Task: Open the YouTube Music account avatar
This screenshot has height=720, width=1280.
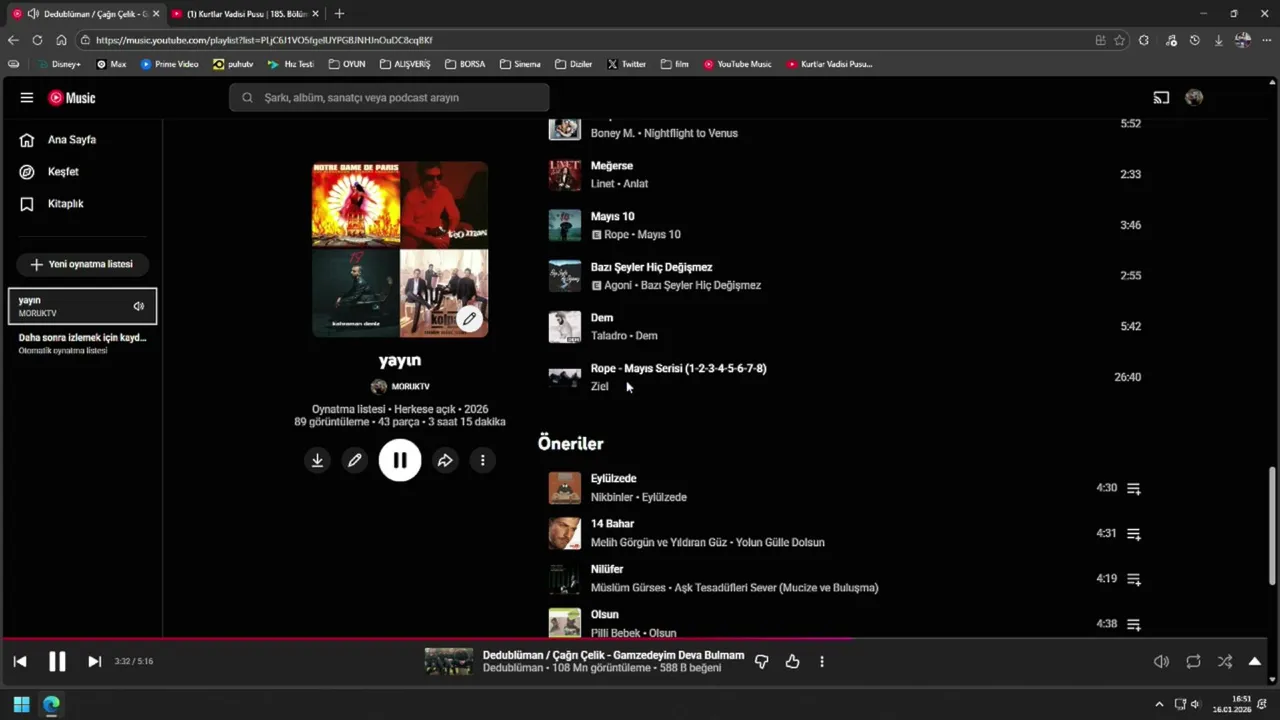Action: pos(1194,98)
